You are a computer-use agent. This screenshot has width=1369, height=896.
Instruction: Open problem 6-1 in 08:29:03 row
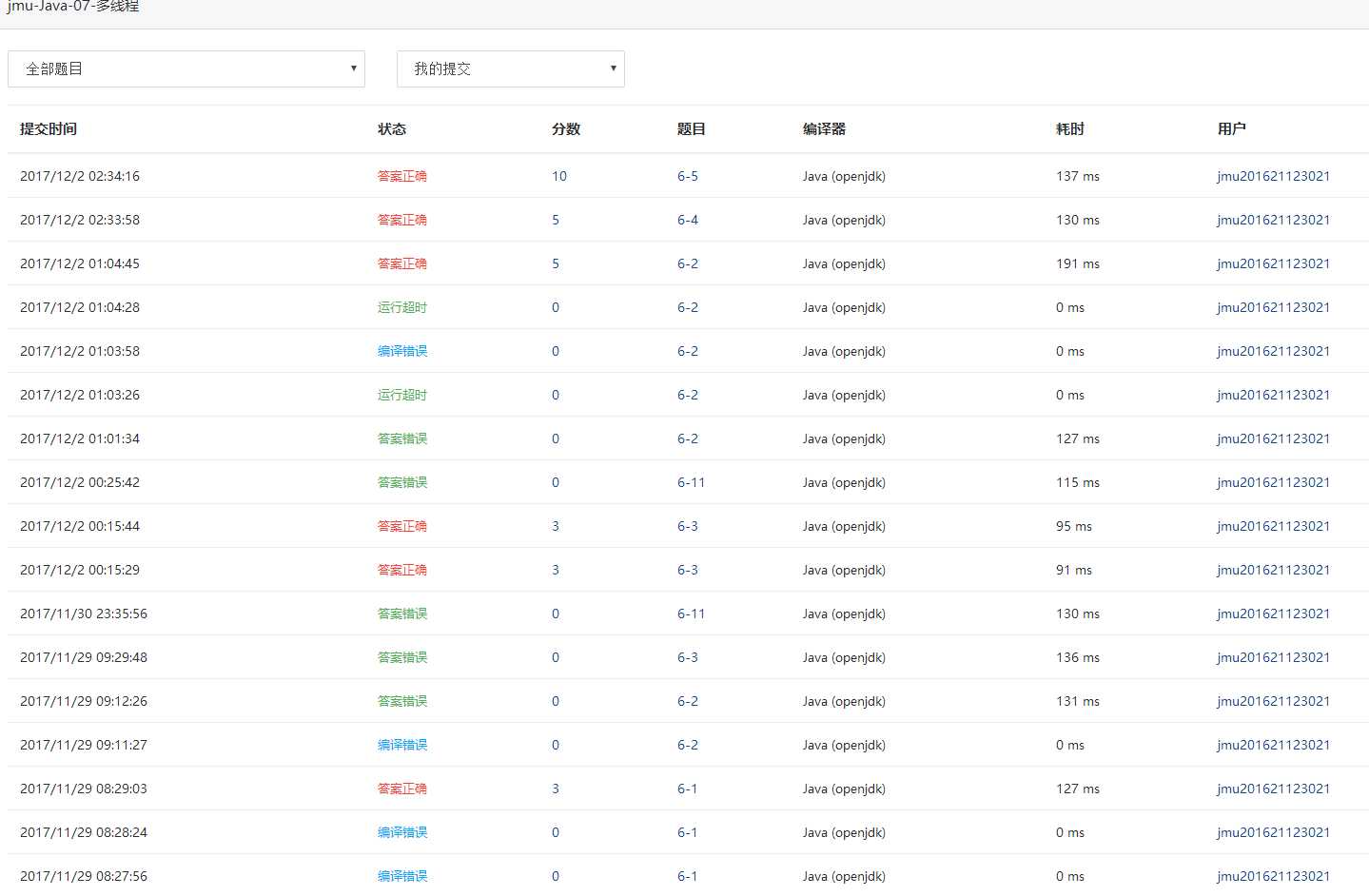tap(688, 789)
